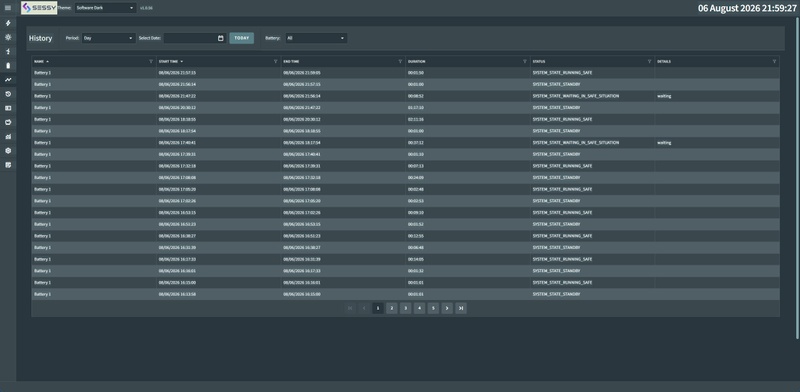
Task: Filter the Name column
Action: (151, 61)
